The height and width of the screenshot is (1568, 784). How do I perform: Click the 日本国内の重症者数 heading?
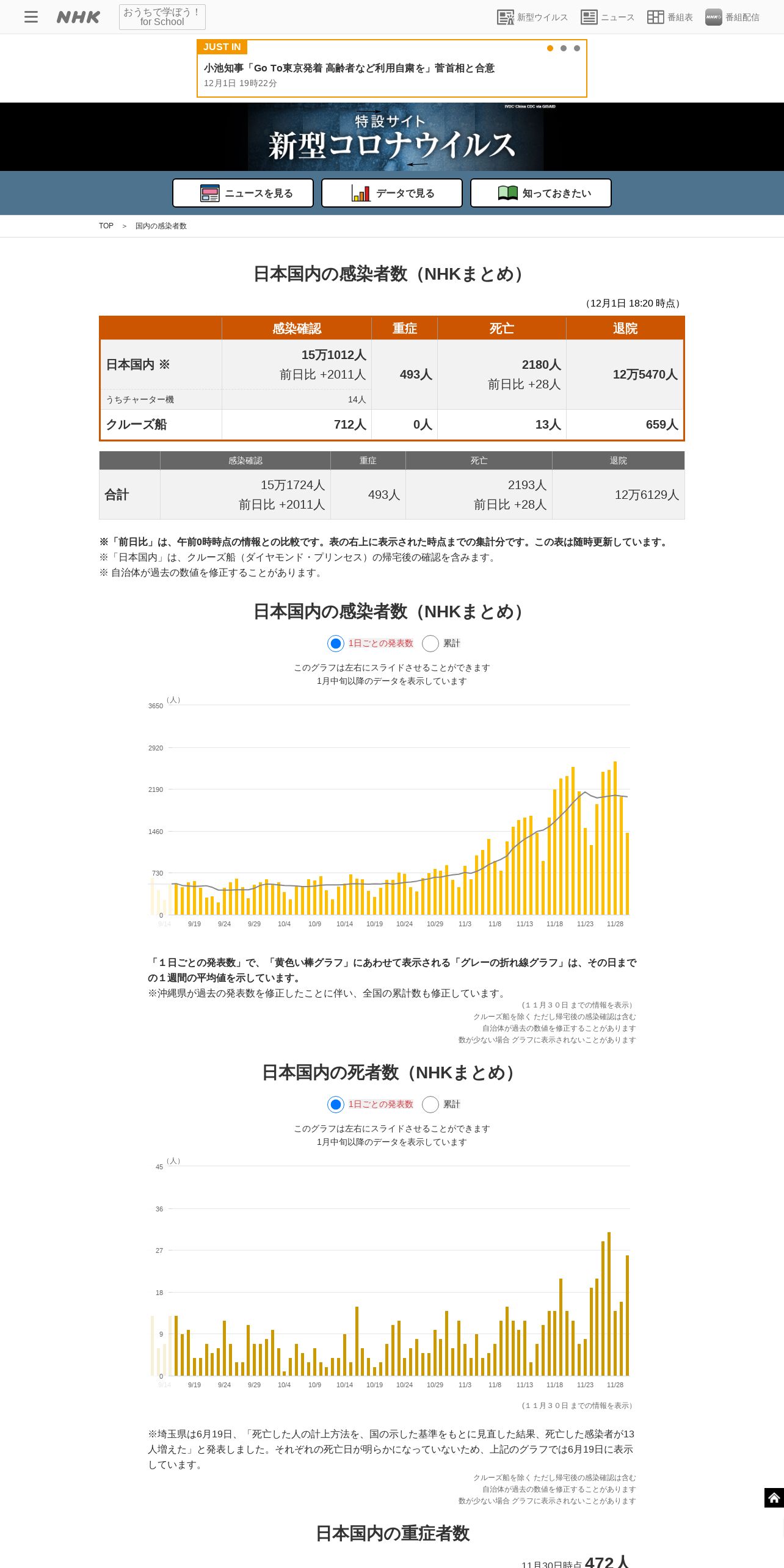(393, 1533)
